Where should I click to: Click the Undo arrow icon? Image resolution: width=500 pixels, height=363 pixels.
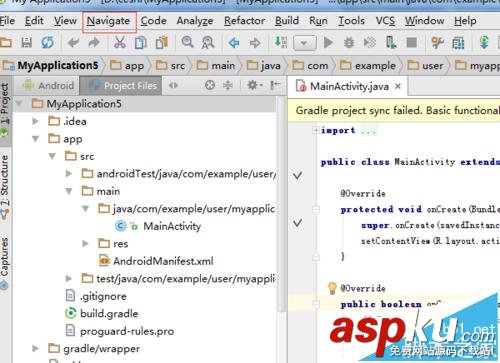pos(73,43)
